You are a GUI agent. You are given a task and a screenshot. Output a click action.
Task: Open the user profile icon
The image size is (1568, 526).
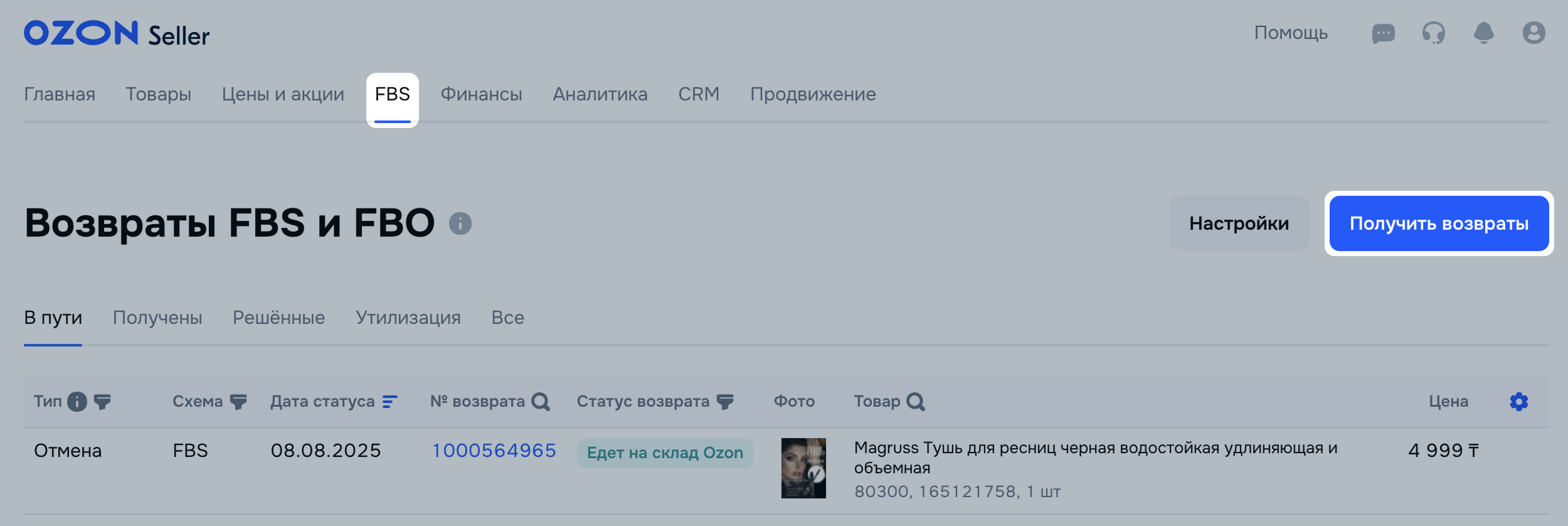point(1534,33)
